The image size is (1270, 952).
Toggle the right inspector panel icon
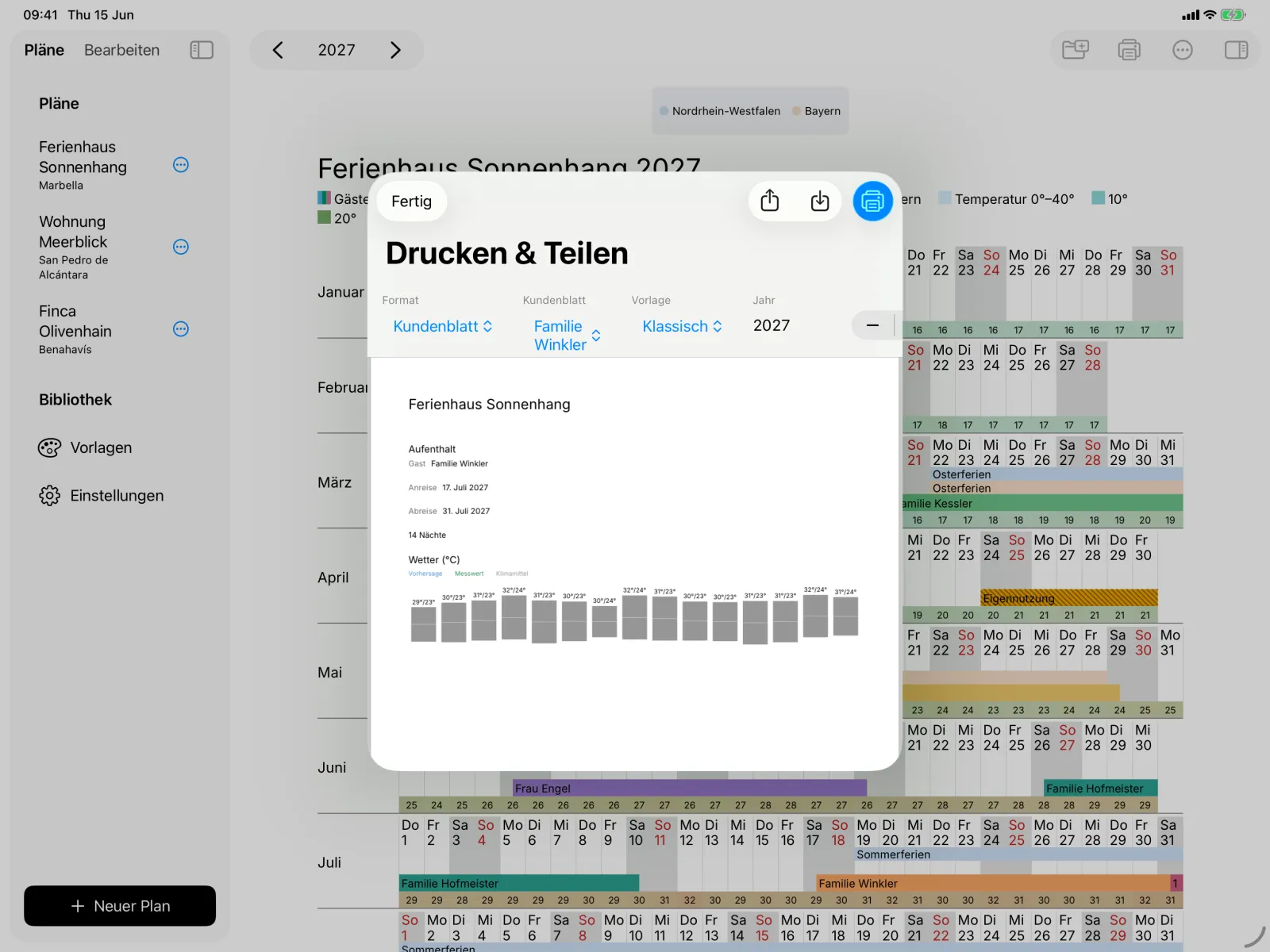(x=1236, y=50)
